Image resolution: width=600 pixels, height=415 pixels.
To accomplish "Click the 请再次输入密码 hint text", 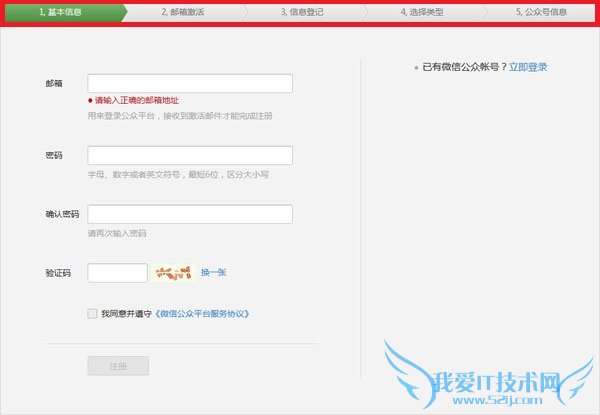I will [x=117, y=233].
